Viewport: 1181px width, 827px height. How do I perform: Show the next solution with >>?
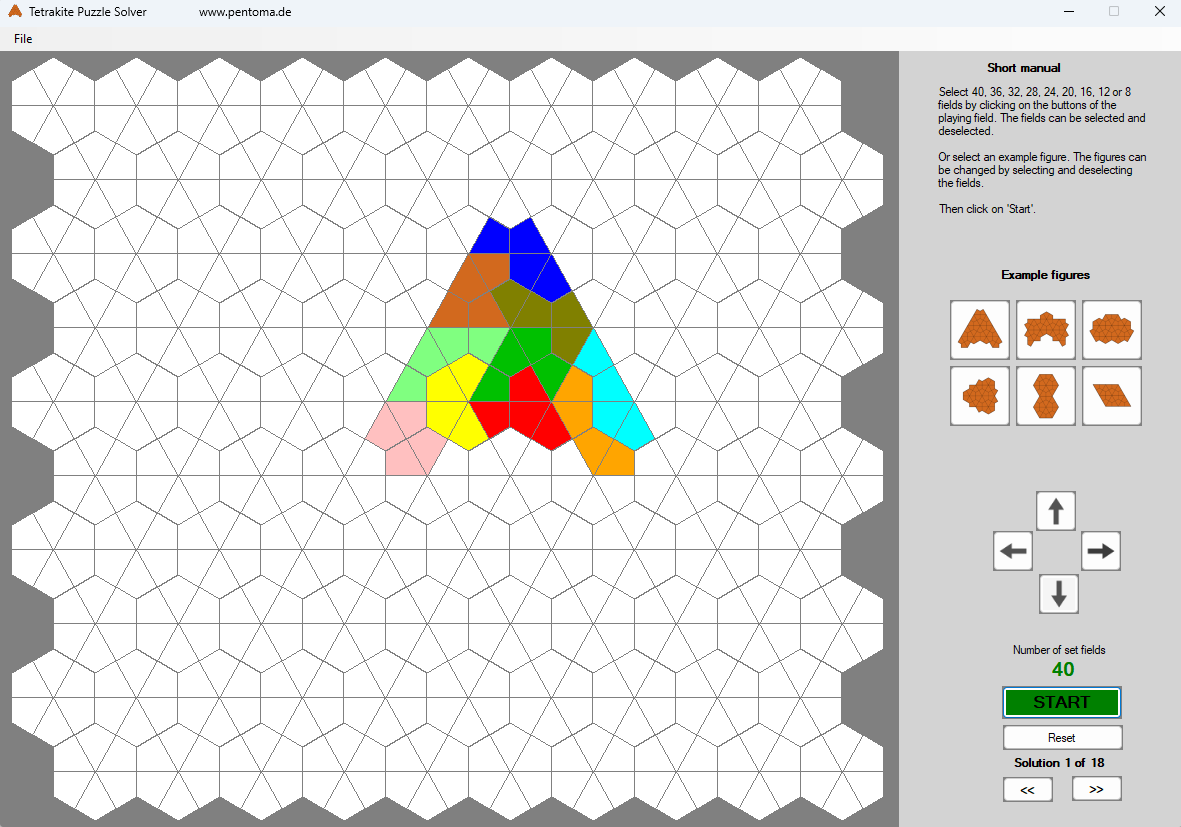(x=1096, y=788)
